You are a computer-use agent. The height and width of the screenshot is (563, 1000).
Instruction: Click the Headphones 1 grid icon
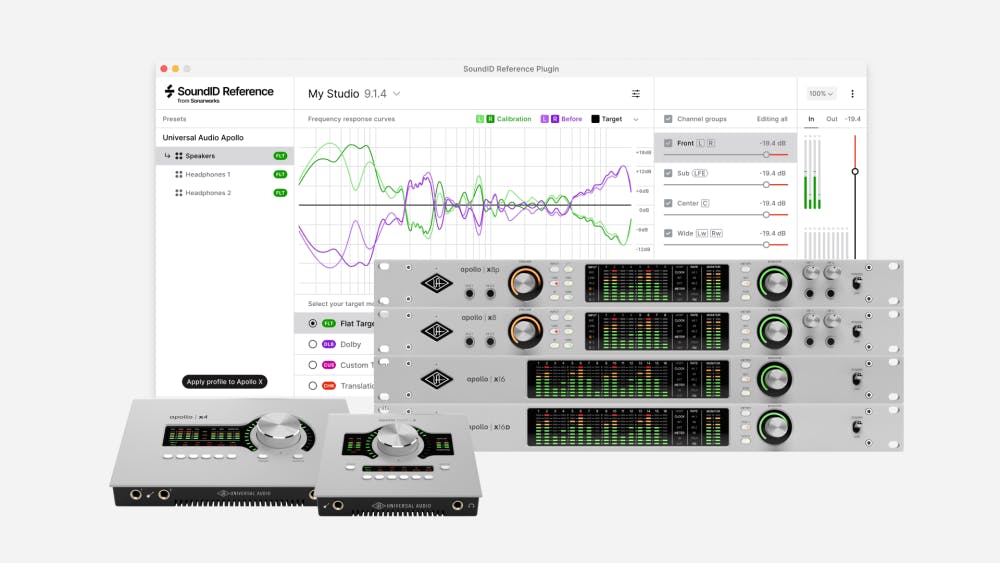coord(179,174)
